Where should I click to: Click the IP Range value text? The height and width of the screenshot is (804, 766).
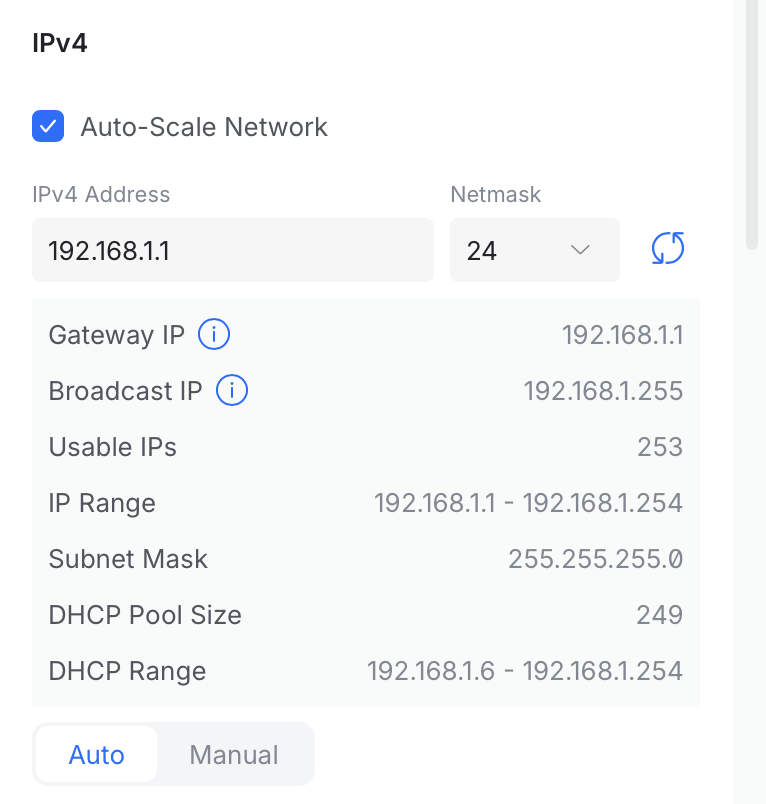pyautogui.click(x=528, y=502)
